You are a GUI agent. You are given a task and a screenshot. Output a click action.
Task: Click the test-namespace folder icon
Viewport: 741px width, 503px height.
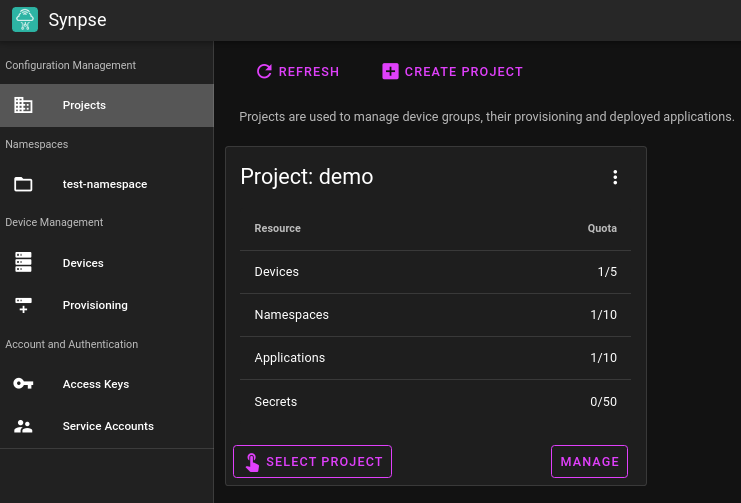click(23, 184)
